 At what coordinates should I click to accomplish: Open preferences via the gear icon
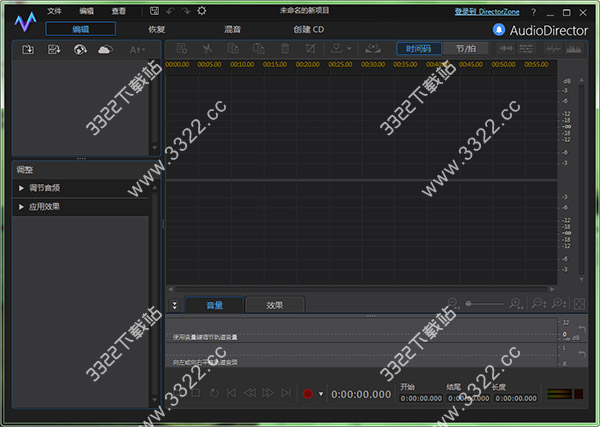[x=202, y=11]
